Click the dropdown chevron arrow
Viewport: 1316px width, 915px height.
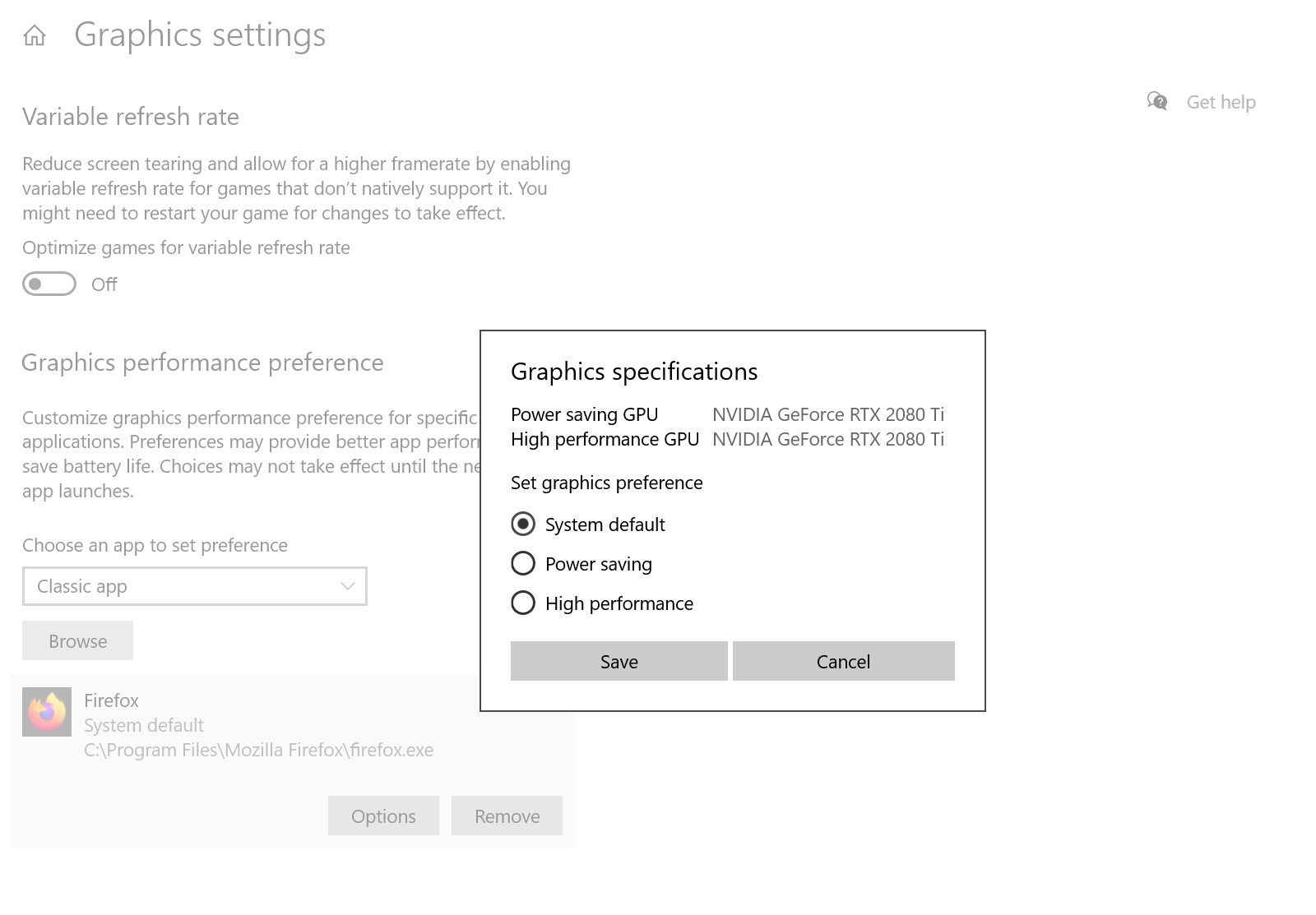coord(347,586)
